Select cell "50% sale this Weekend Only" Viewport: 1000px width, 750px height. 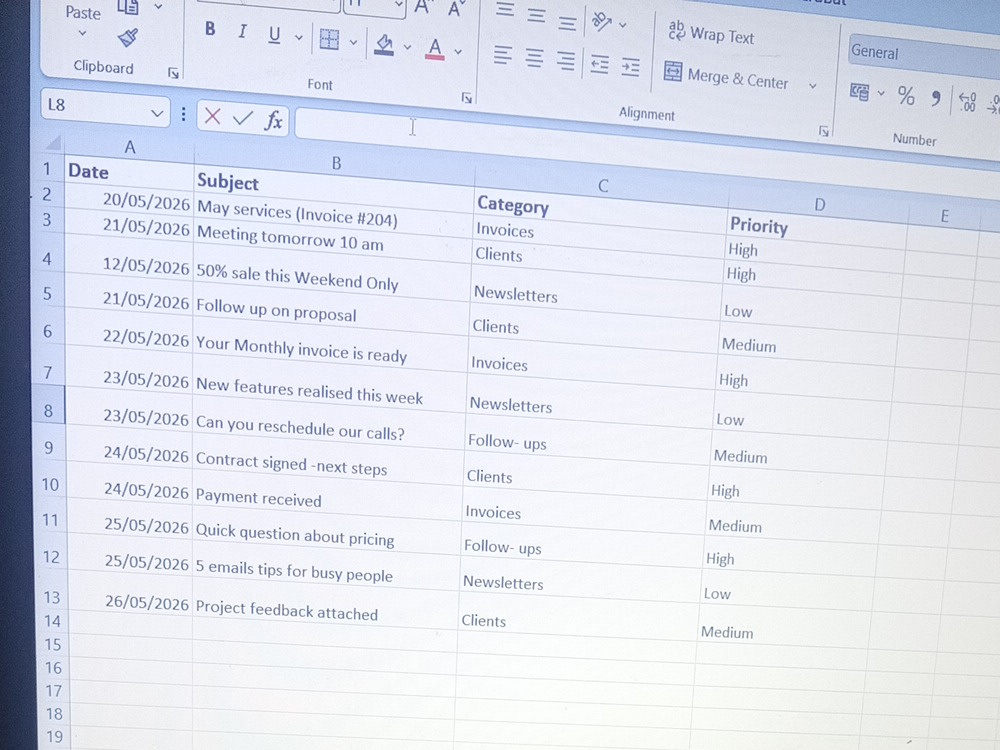point(332,278)
